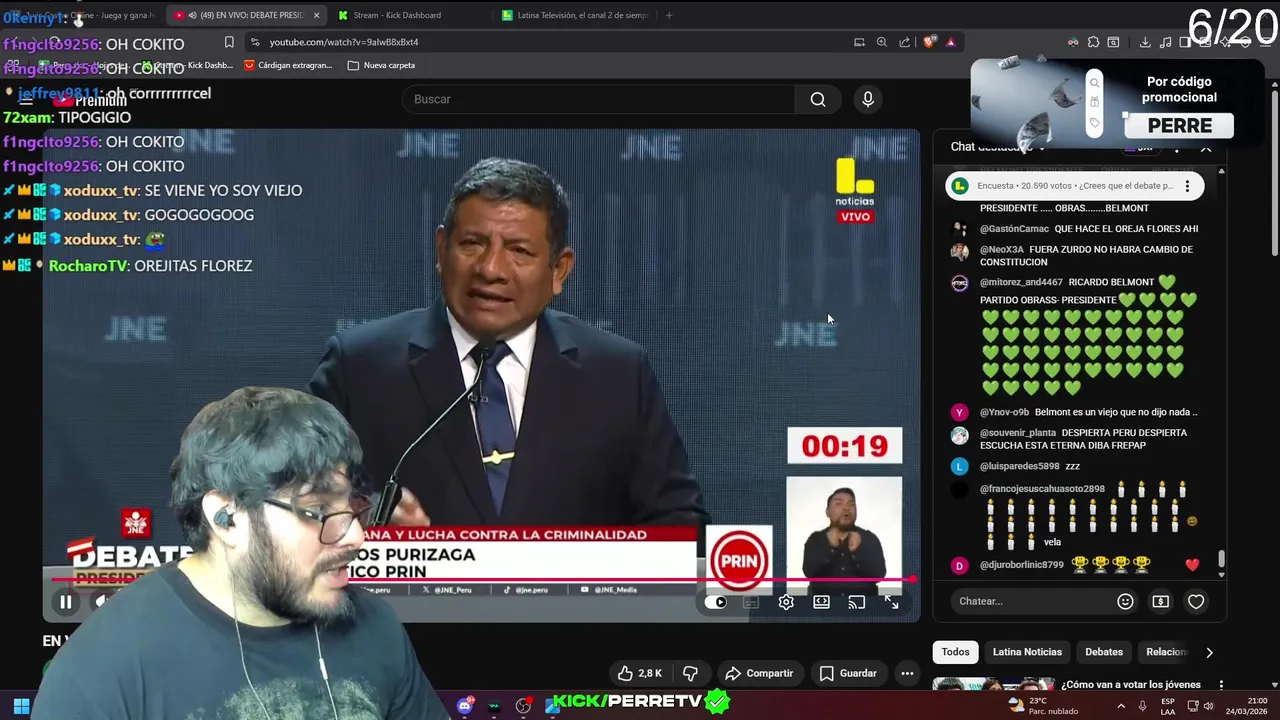The height and width of the screenshot is (720, 1280).
Task: Open more actions menu below video
Action: [x=907, y=673]
